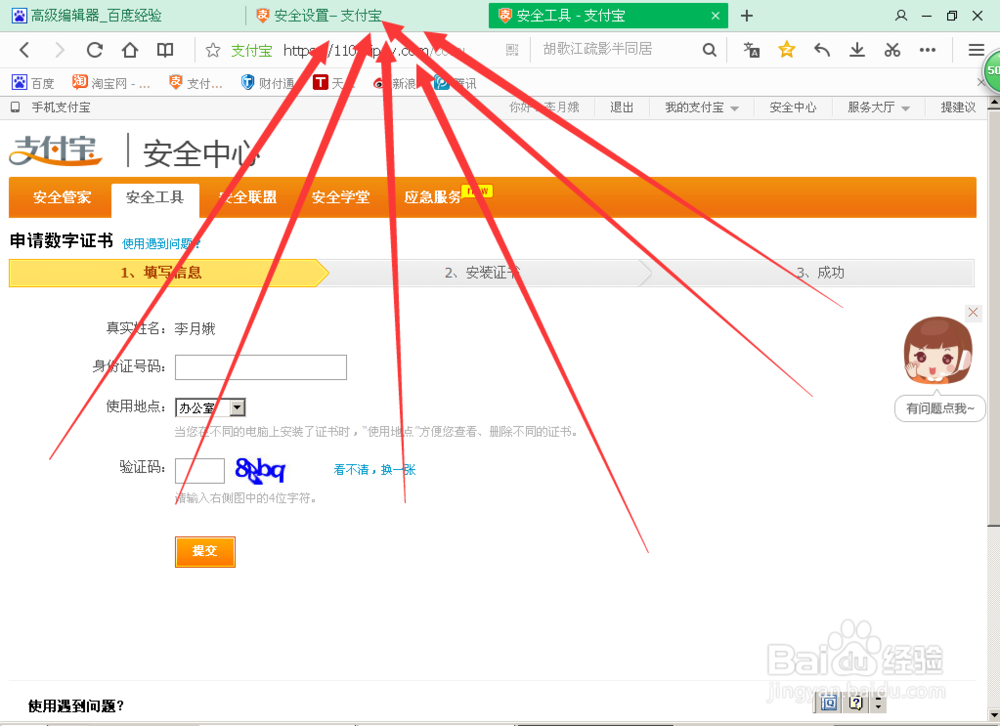Click the captcha image 8ybq
This screenshot has height=726, width=1000.
click(260, 470)
